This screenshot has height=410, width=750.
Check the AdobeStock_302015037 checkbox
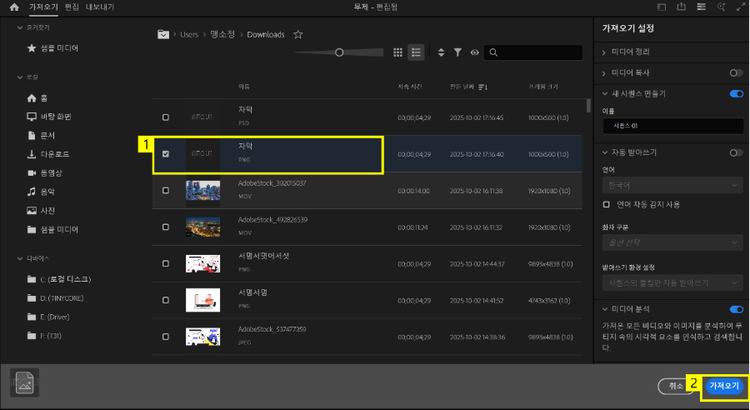click(x=165, y=190)
